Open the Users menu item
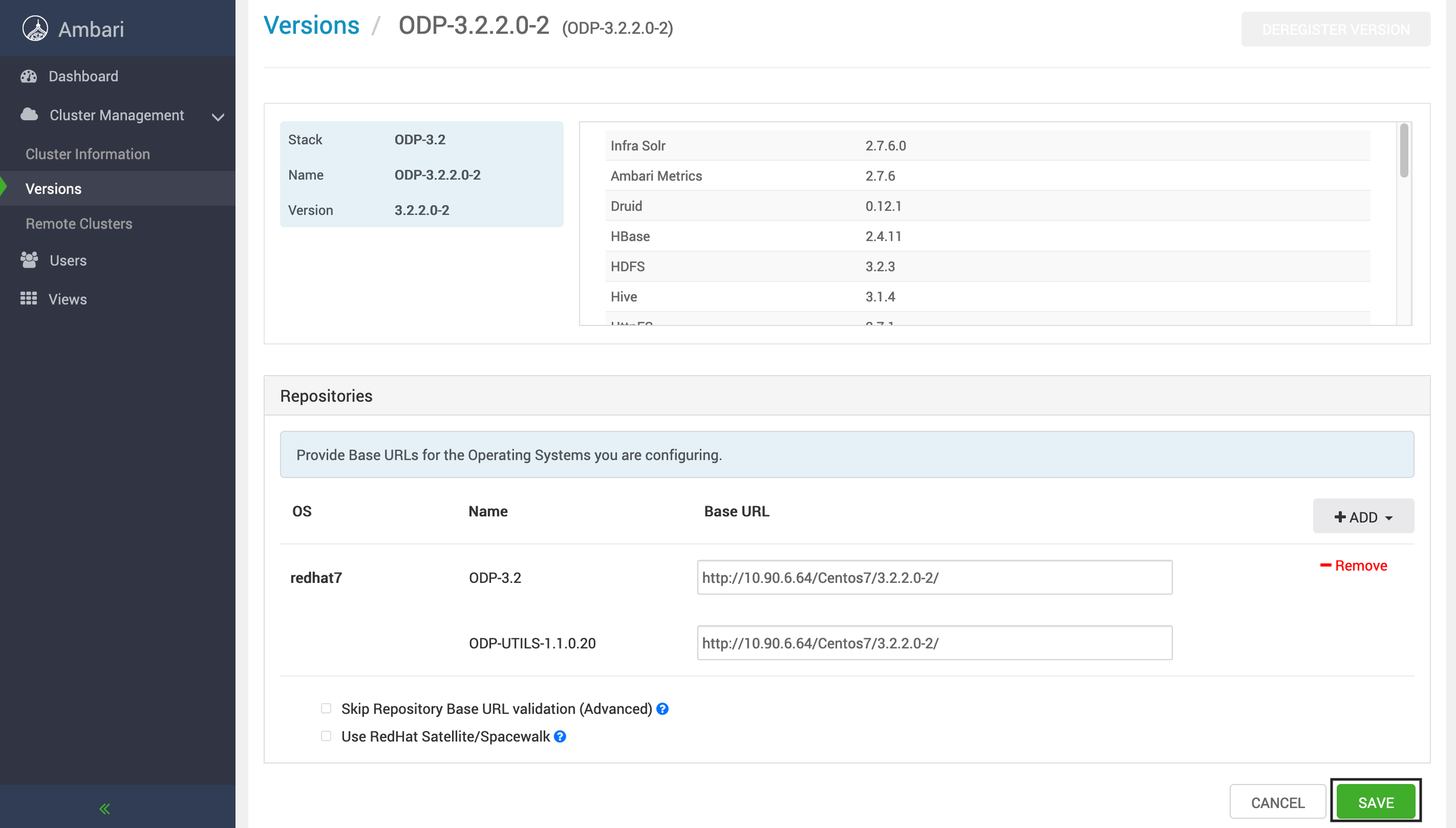 point(68,260)
